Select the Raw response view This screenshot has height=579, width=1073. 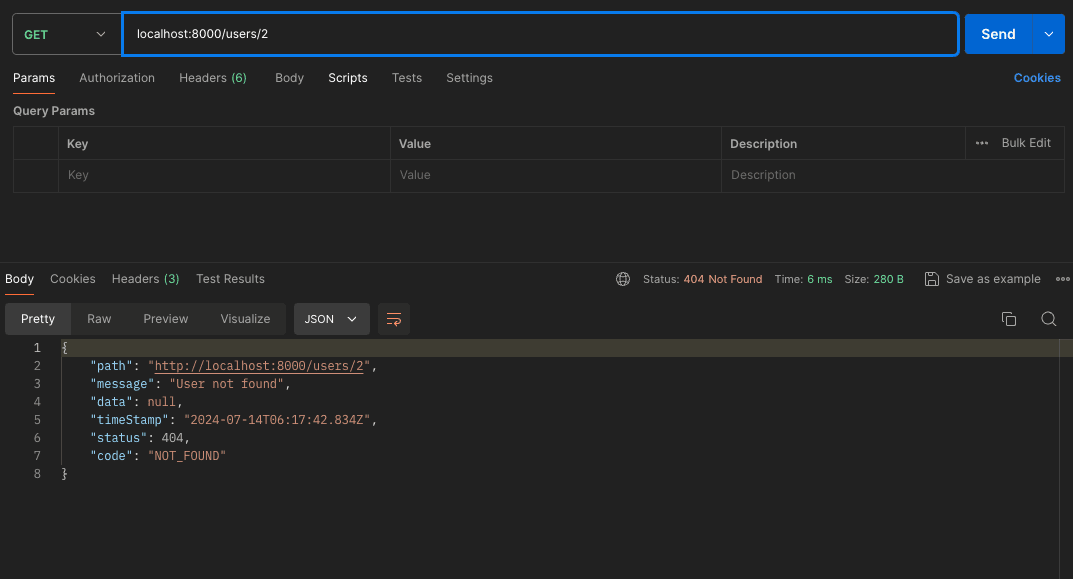(99, 319)
